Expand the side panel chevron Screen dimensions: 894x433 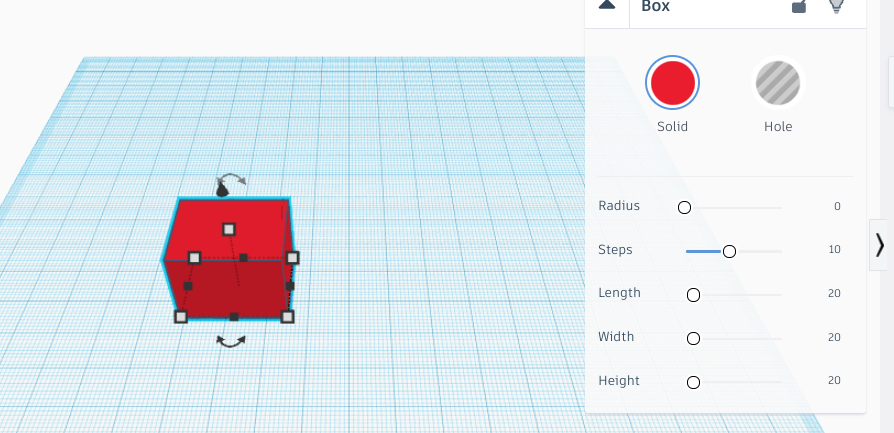(x=880, y=245)
